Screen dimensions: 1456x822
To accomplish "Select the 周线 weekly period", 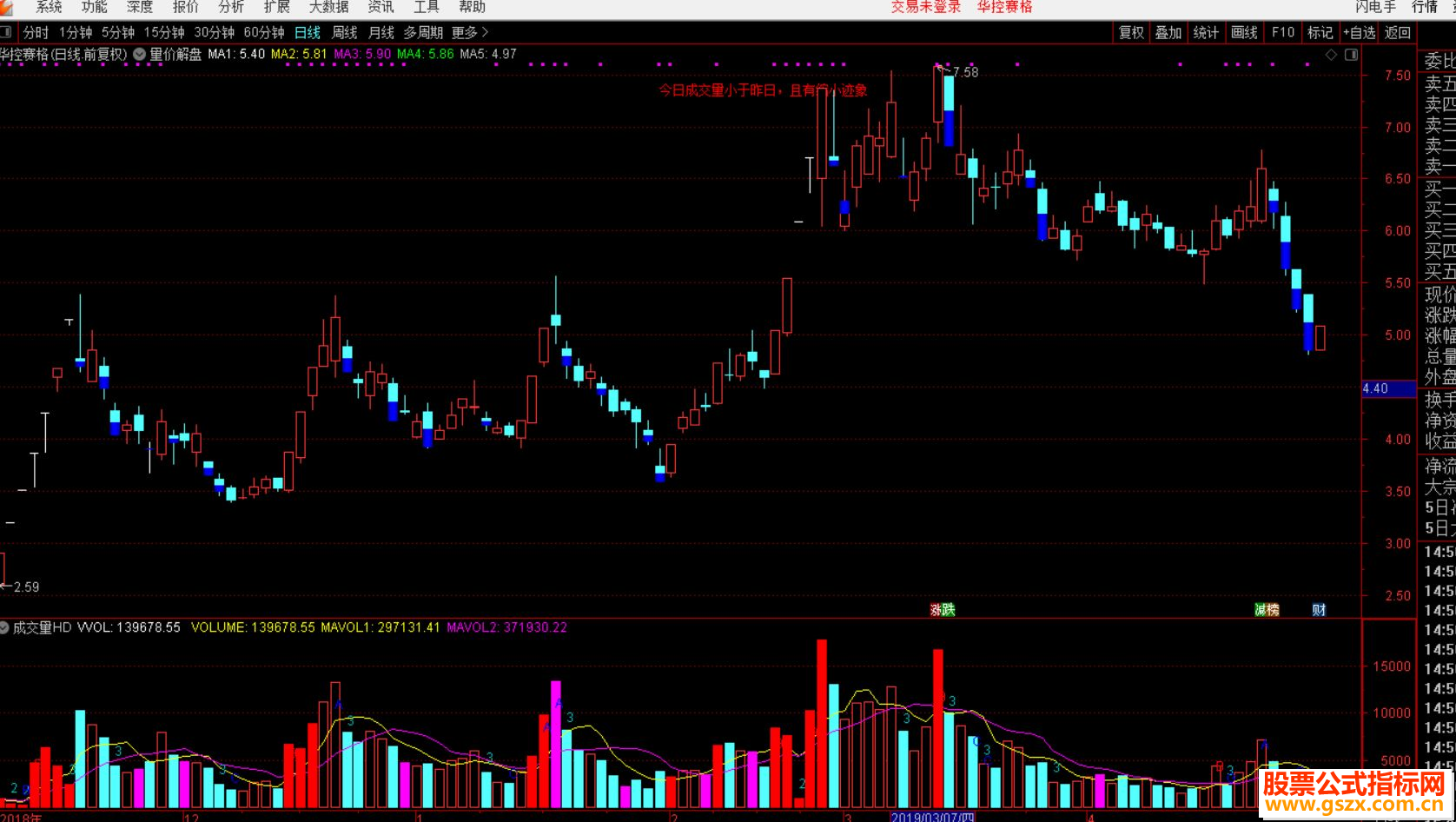I will pos(345,32).
